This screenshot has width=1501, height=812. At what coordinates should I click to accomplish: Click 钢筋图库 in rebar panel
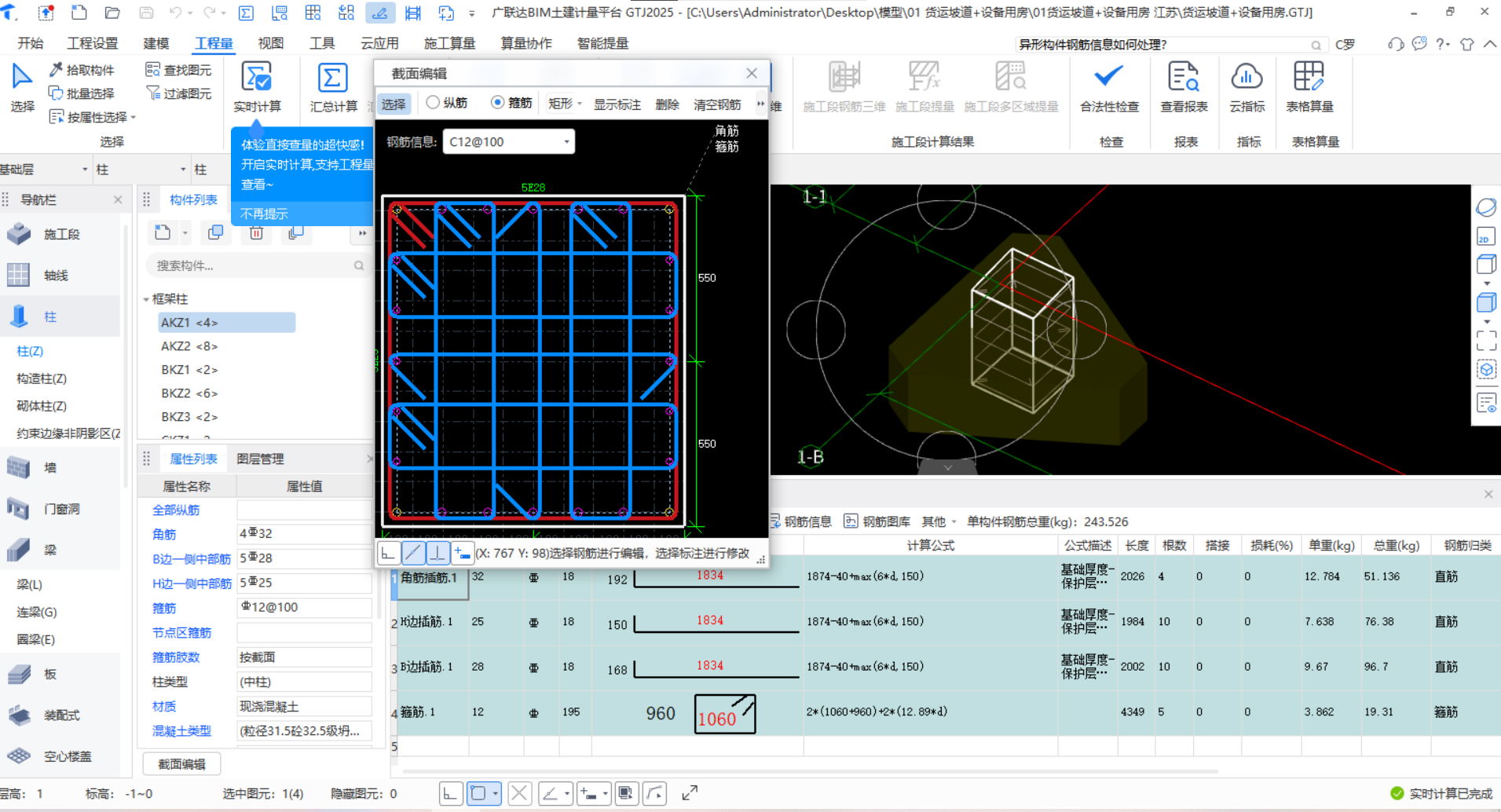877,521
